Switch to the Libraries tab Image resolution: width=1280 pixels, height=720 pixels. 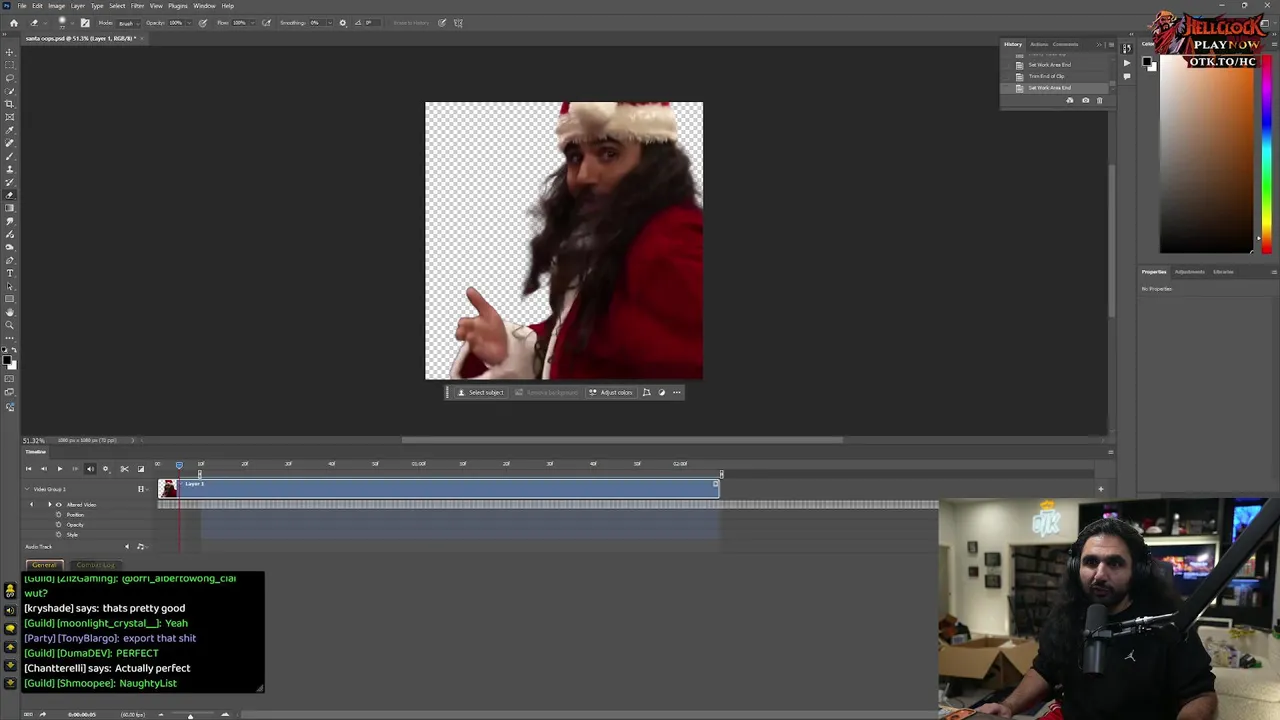(x=1223, y=272)
